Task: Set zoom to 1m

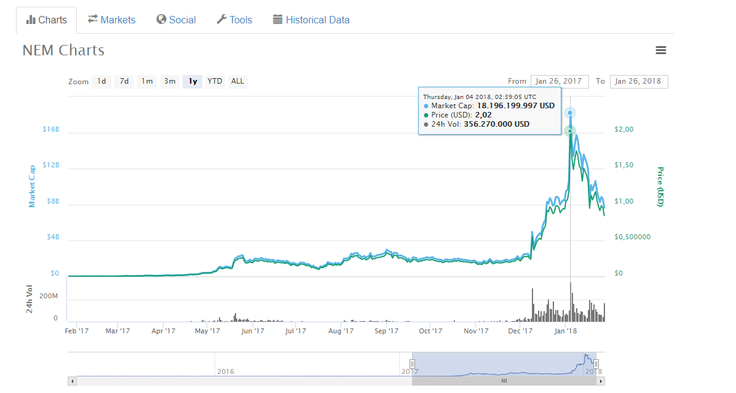Action: [147, 81]
